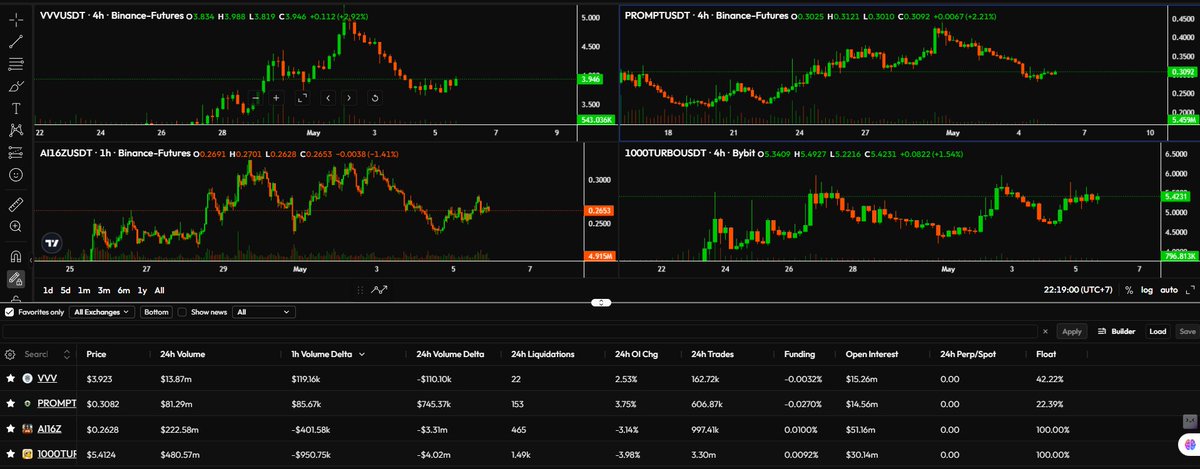Toggle the Favorites only checkbox

(x=10, y=312)
